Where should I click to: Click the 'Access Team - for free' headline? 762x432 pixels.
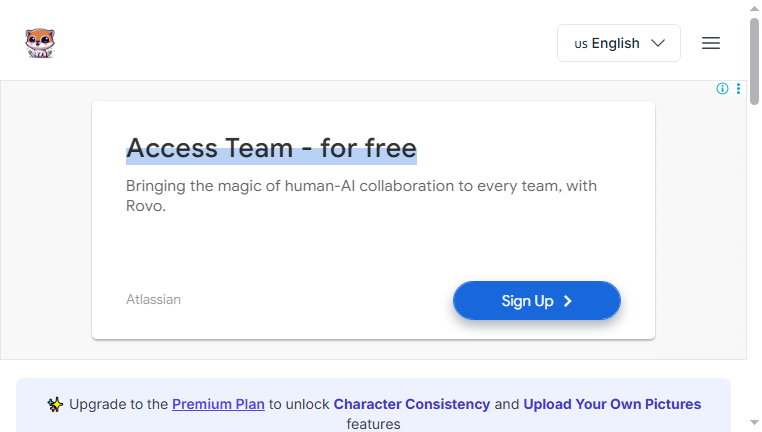[x=271, y=148]
